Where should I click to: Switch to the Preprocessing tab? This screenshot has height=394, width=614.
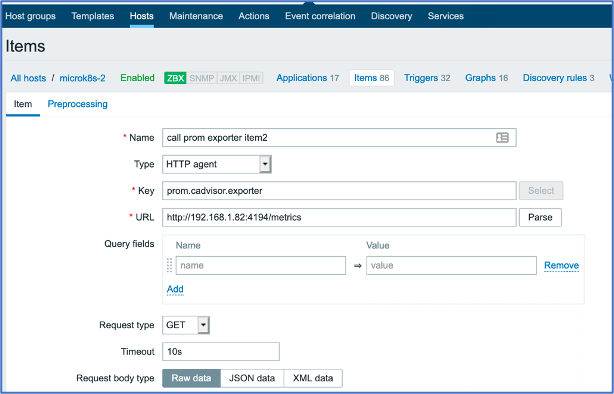click(78, 104)
